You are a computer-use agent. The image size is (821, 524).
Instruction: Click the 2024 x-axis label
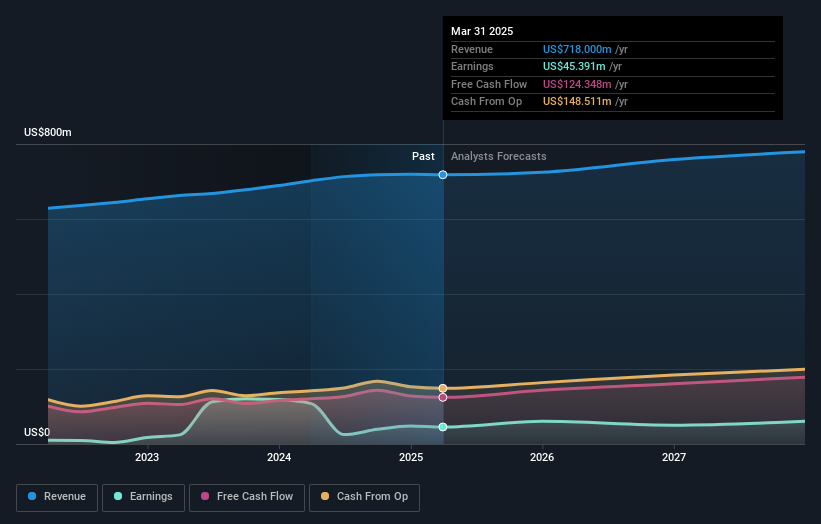[x=279, y=458]
